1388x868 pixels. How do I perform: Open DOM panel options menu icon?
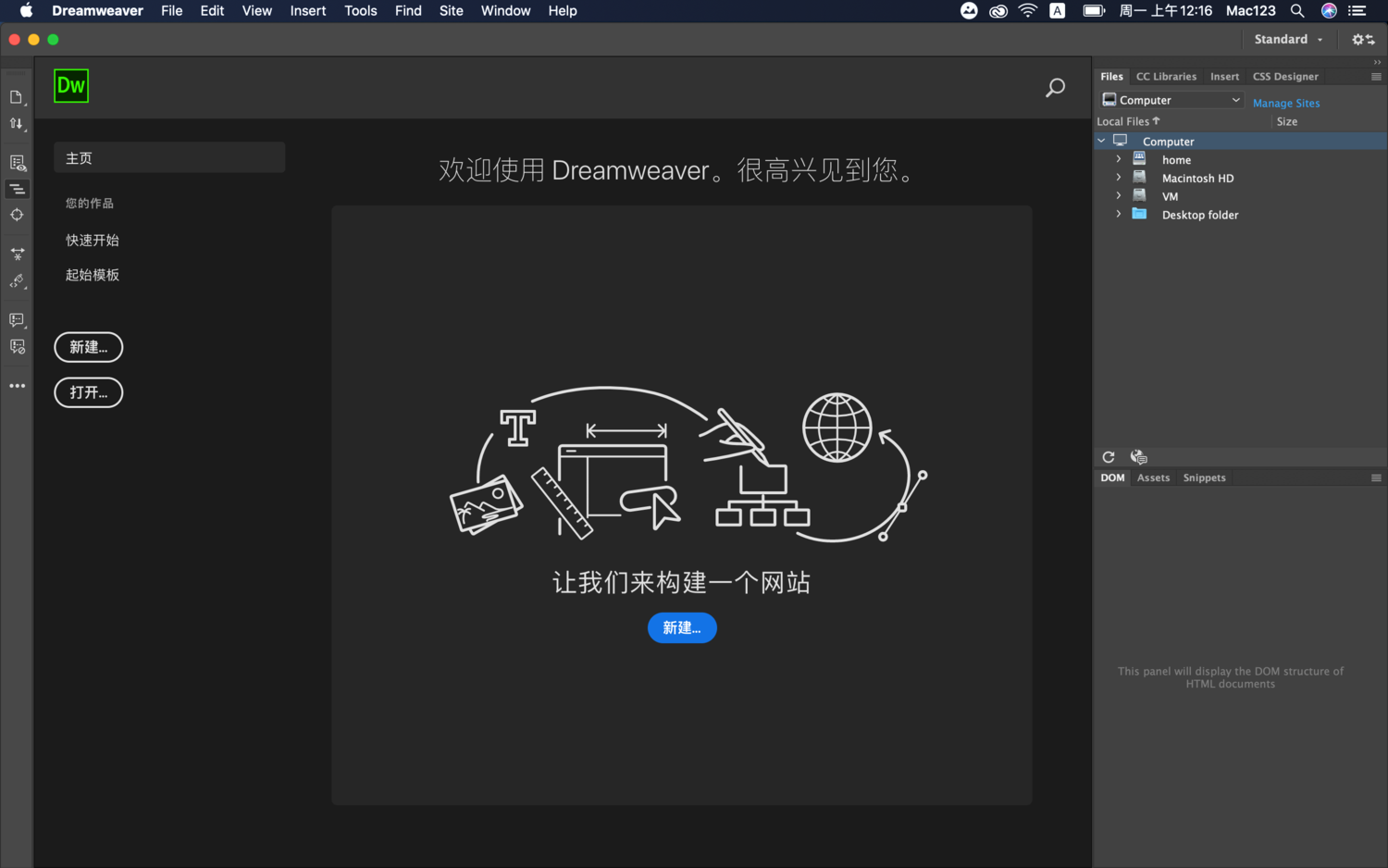pyautogui.click(x=1376, y=477)
